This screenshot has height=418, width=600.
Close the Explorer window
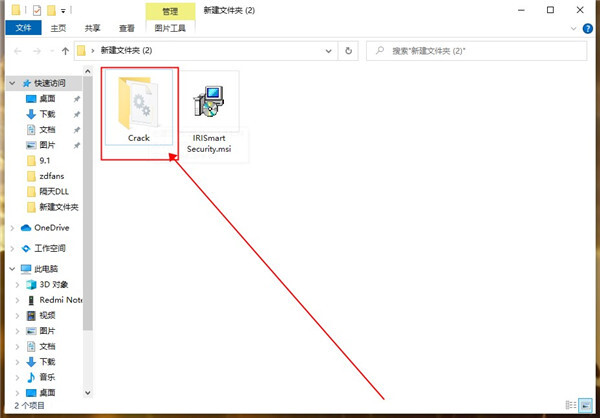580,10
